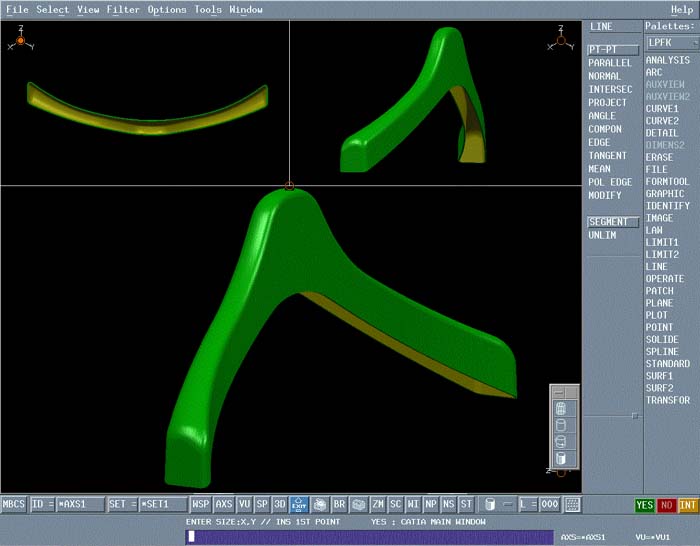Select the wireframe display mode icon
This screenshot has width=700, height=546.
click(560, 408)
